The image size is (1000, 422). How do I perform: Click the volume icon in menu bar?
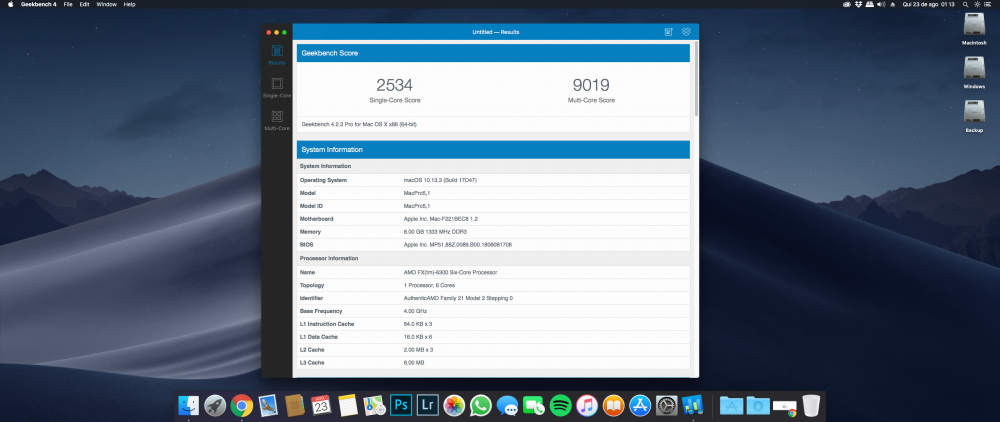[881, 4]
